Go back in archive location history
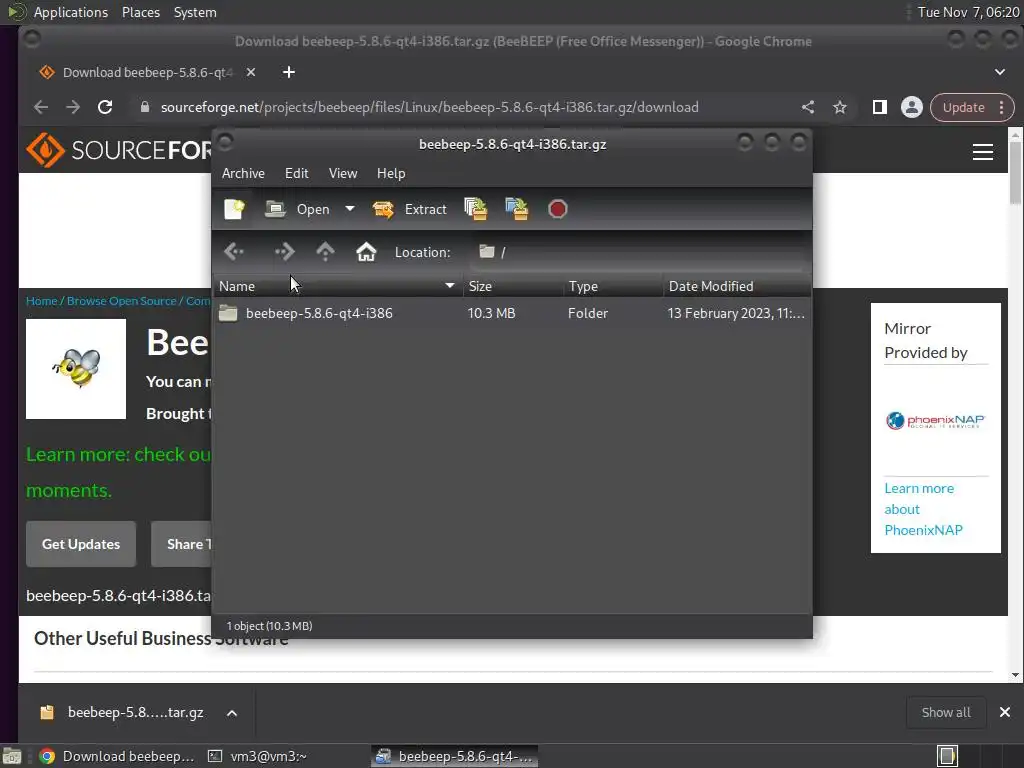This screenshot has height=768, width=1024. [x=234, y=251]
